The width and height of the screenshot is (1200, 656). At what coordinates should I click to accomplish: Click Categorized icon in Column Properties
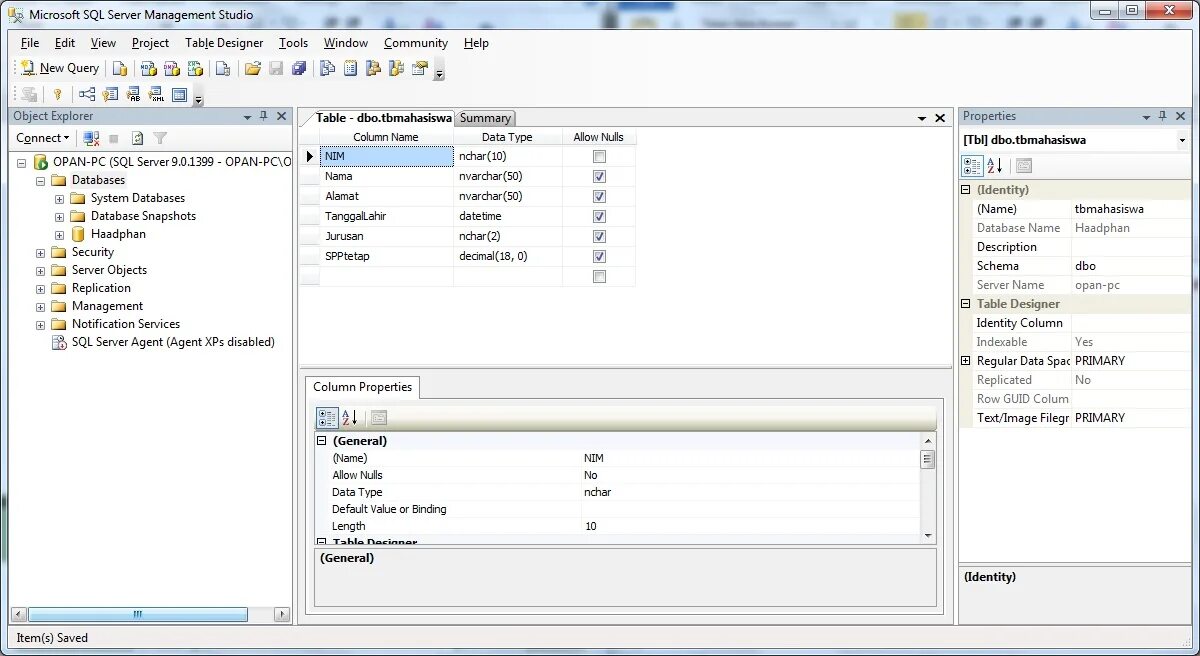(327, 417)
